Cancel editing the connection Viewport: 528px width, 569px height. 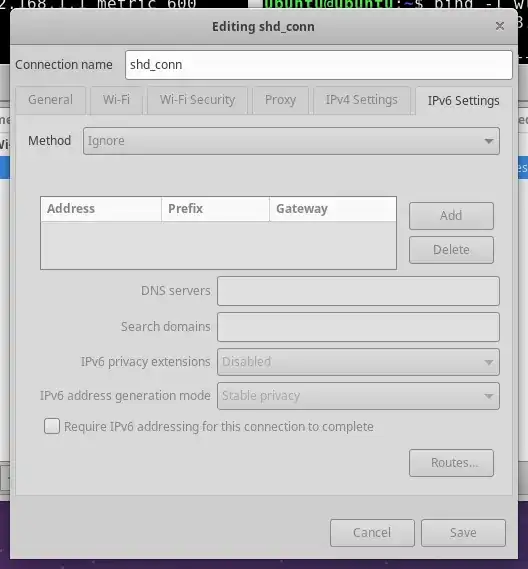[x=372, y=533]
